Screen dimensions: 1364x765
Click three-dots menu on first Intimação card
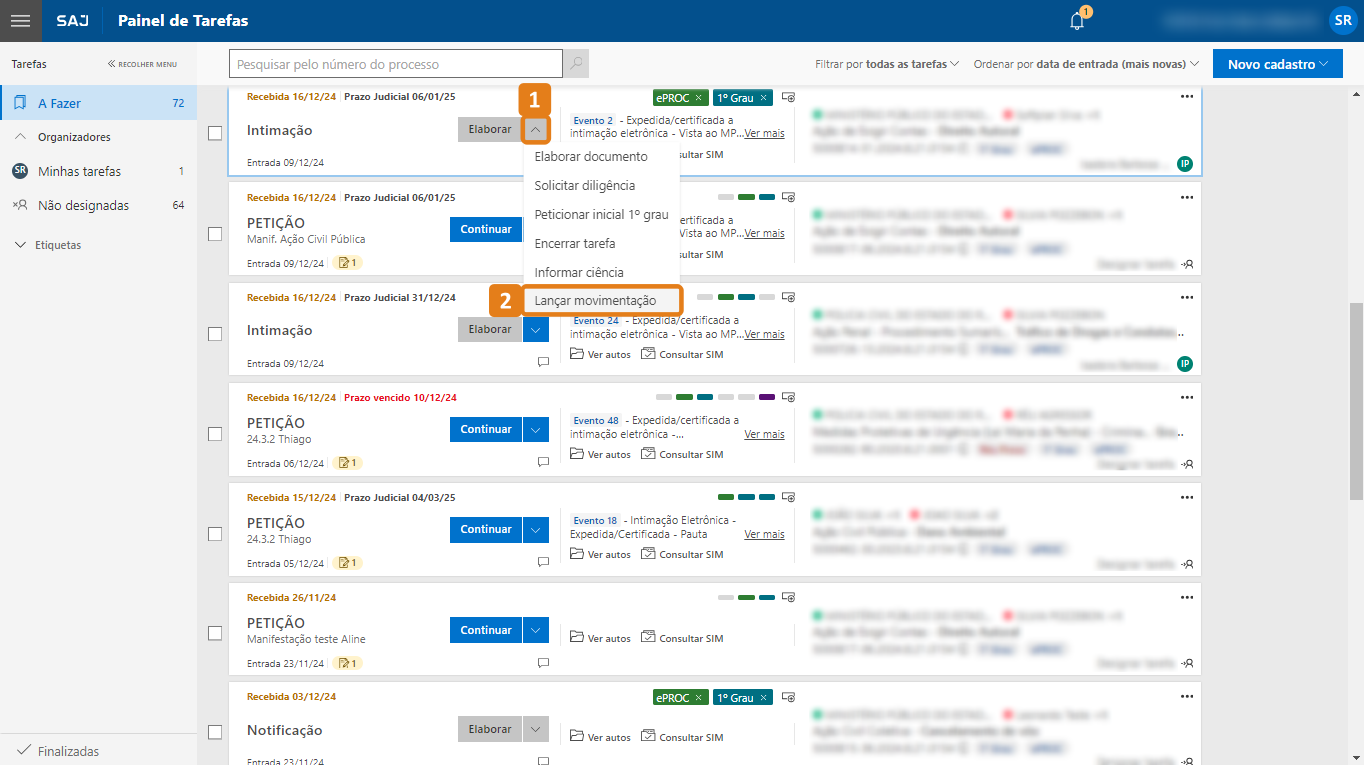pyautogui.click(x=1186, y=97)
